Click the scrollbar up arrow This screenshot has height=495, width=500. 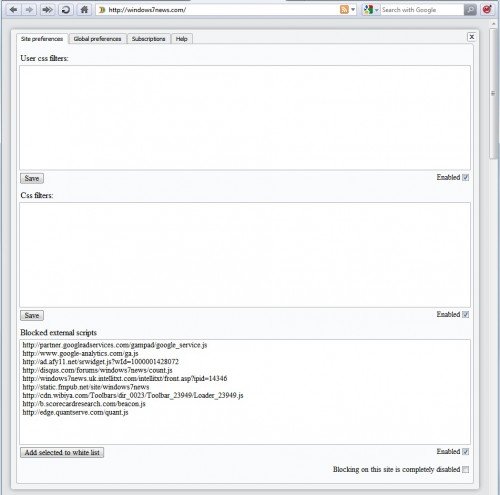(493, 24)
